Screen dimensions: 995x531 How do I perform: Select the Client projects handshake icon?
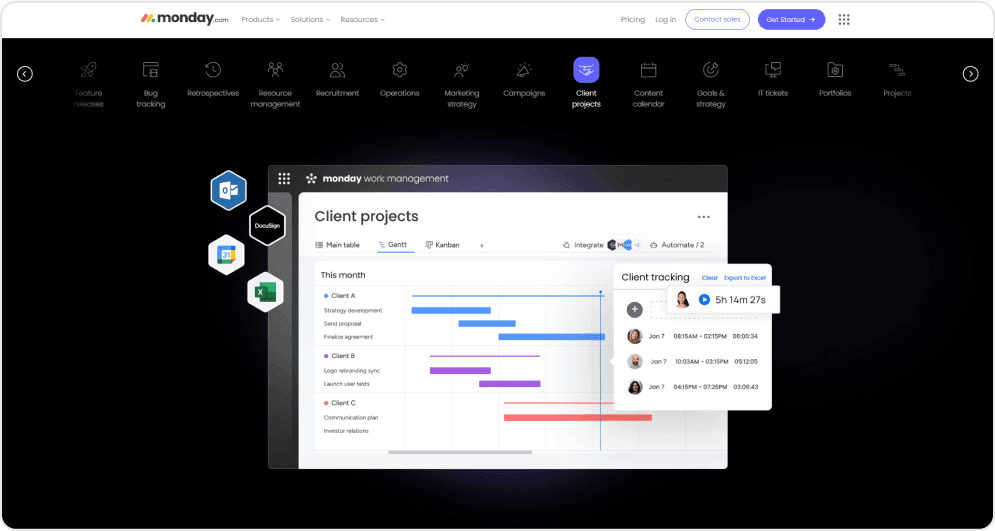coord(586,70)
